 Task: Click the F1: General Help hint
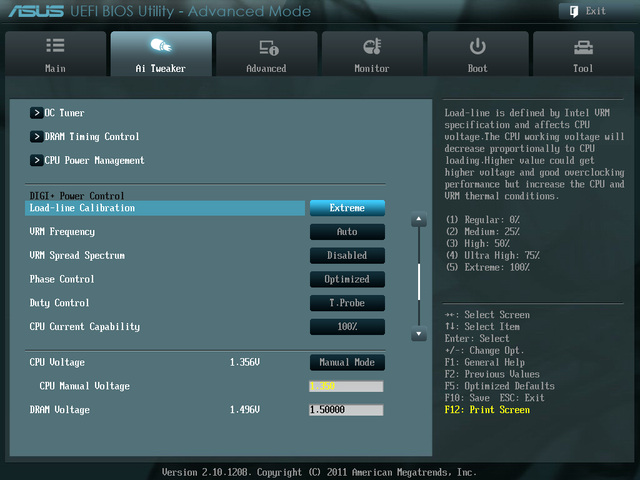tap(485, 362)
